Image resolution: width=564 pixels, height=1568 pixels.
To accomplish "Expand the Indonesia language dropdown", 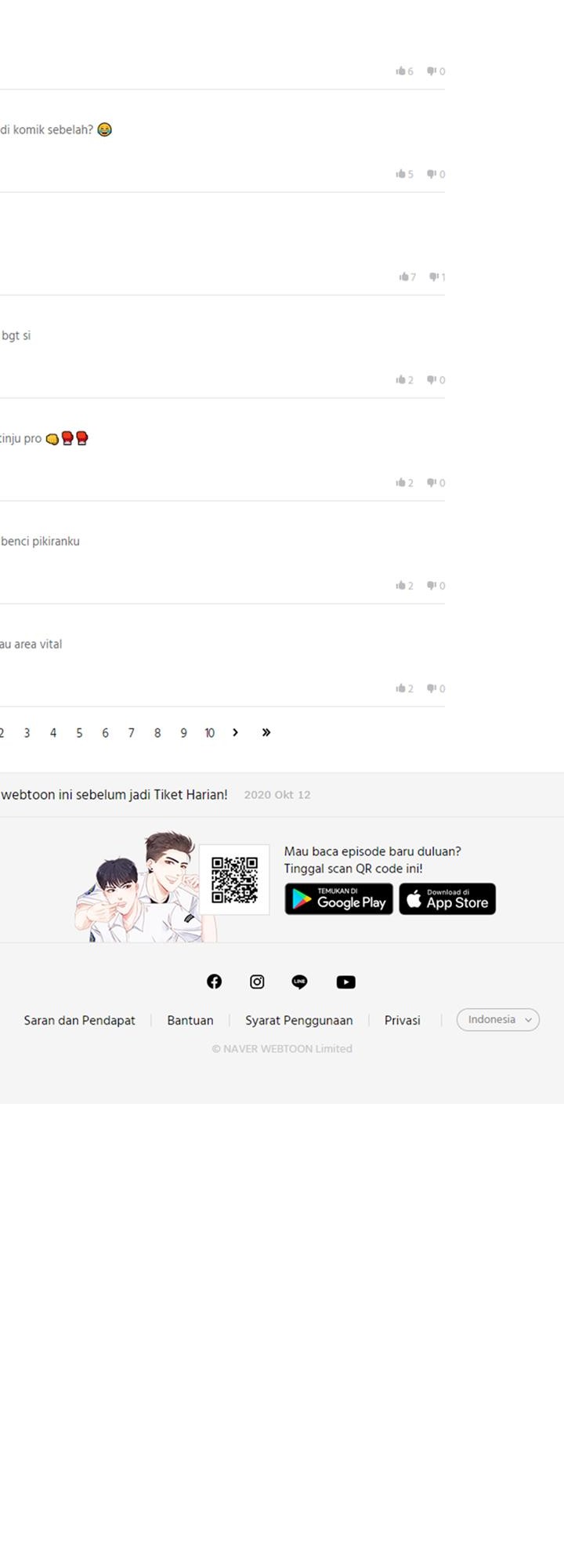I will 498,1020.
